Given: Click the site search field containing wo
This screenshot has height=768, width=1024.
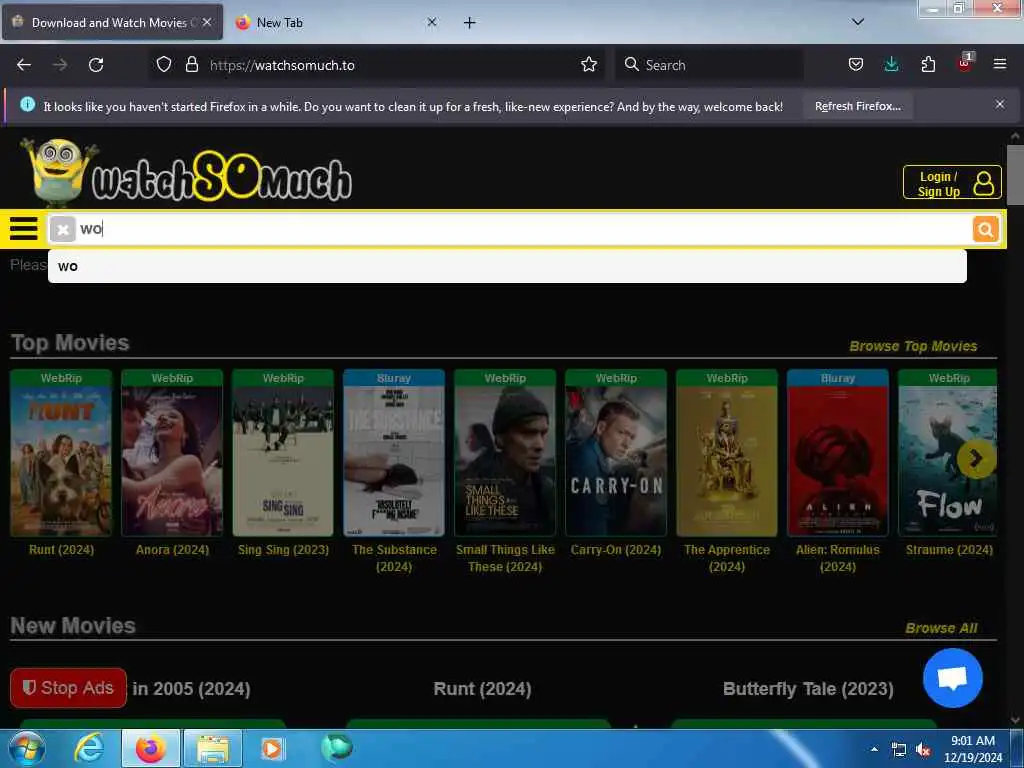Looking at the screenshot, I should point(522,229).
